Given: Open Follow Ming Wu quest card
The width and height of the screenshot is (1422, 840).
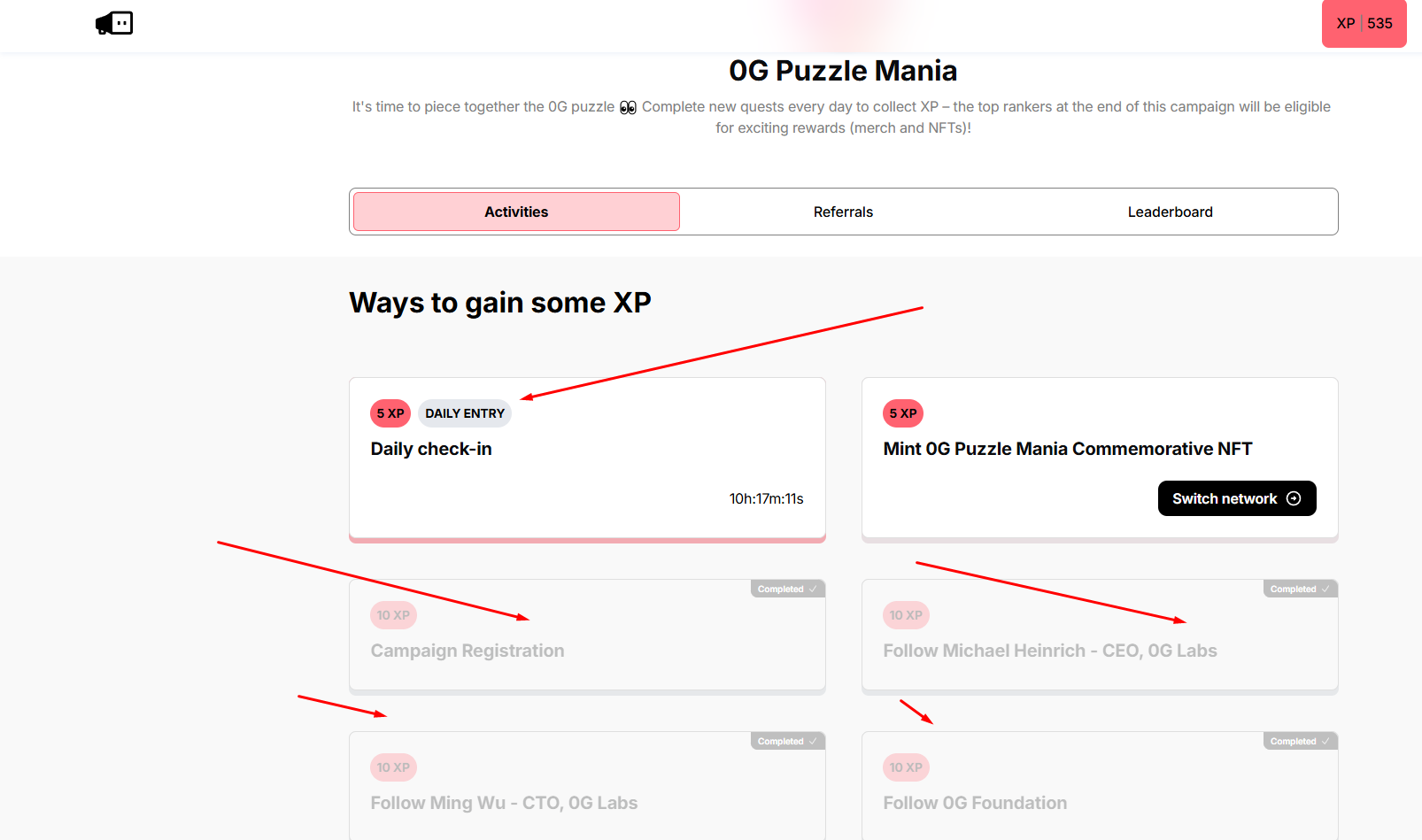Looking at the screenshot, I should [x=504, y=803].
